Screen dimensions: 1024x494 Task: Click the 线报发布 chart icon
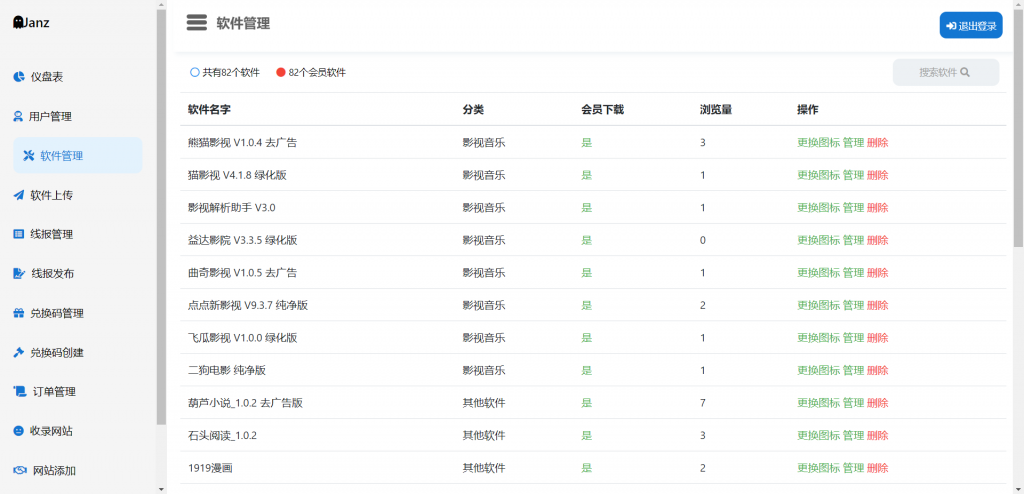[x=20, y=274]
